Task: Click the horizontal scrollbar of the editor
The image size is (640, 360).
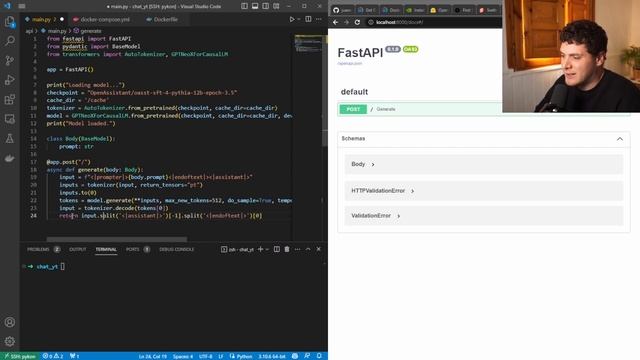Action: 117,239
